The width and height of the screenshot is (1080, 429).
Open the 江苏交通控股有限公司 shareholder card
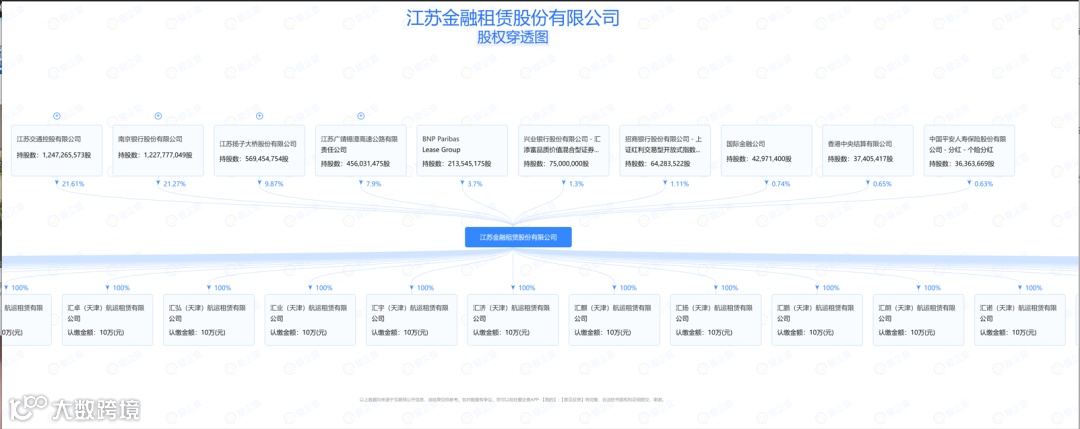coord(56,150)
